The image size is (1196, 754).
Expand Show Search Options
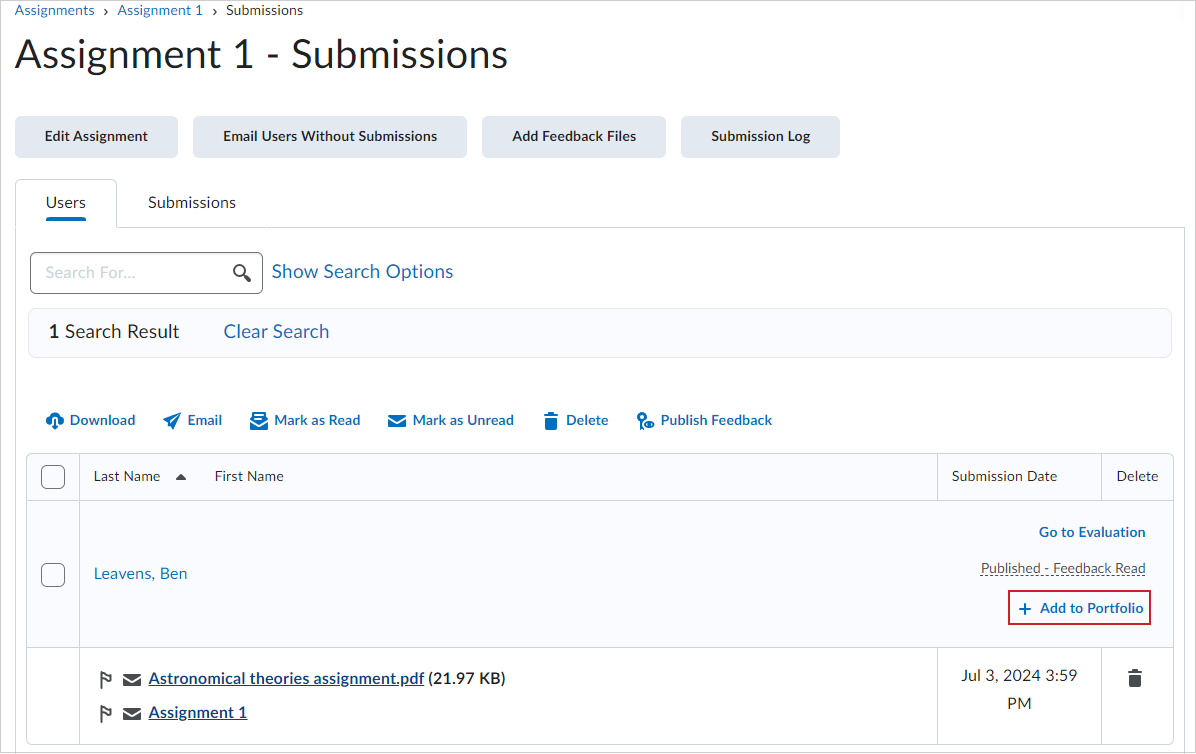(x=362, y=271)
